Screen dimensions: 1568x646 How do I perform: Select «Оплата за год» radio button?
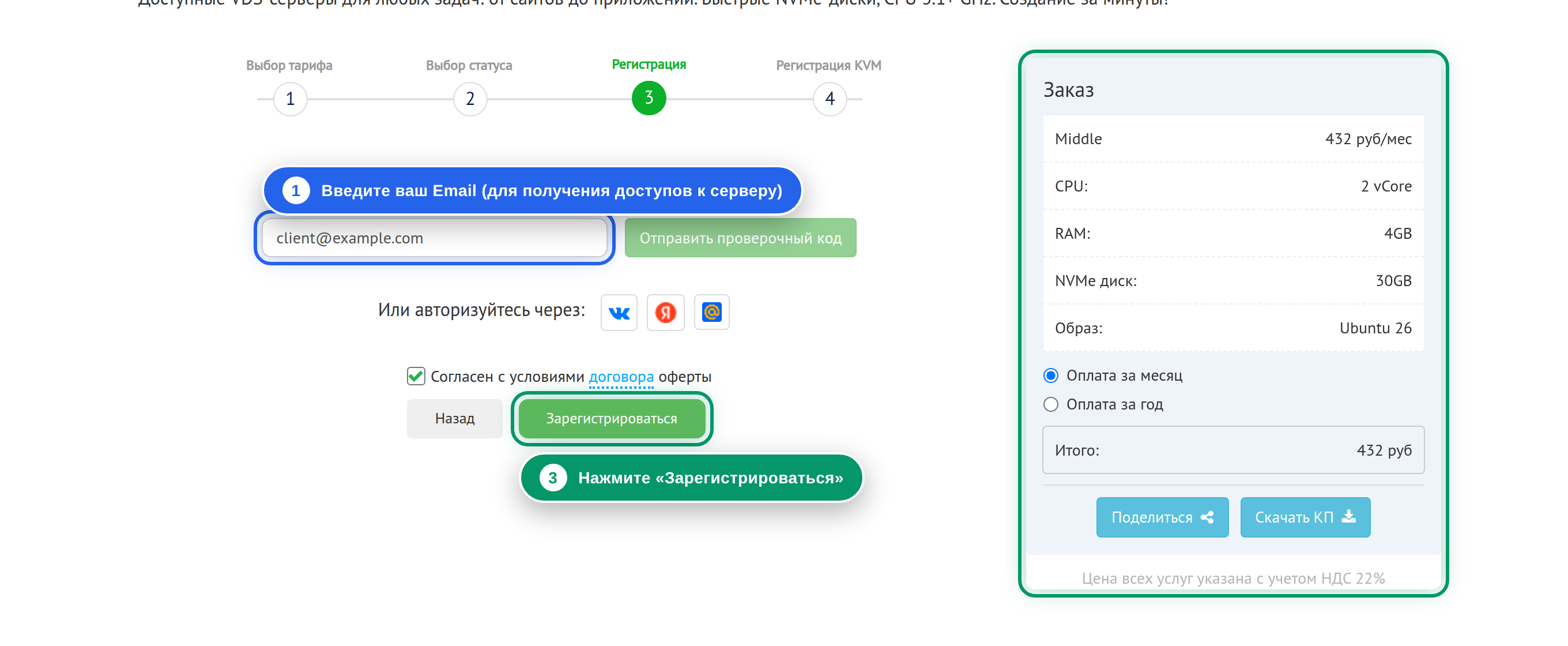point(1050,404)
